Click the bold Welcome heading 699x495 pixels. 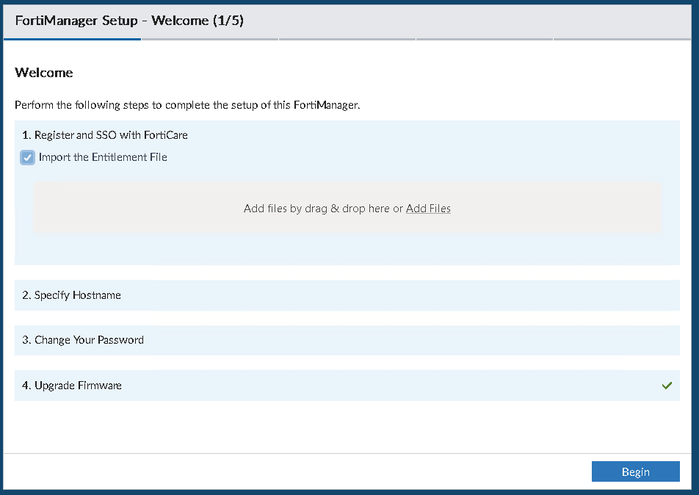[44, 73]
